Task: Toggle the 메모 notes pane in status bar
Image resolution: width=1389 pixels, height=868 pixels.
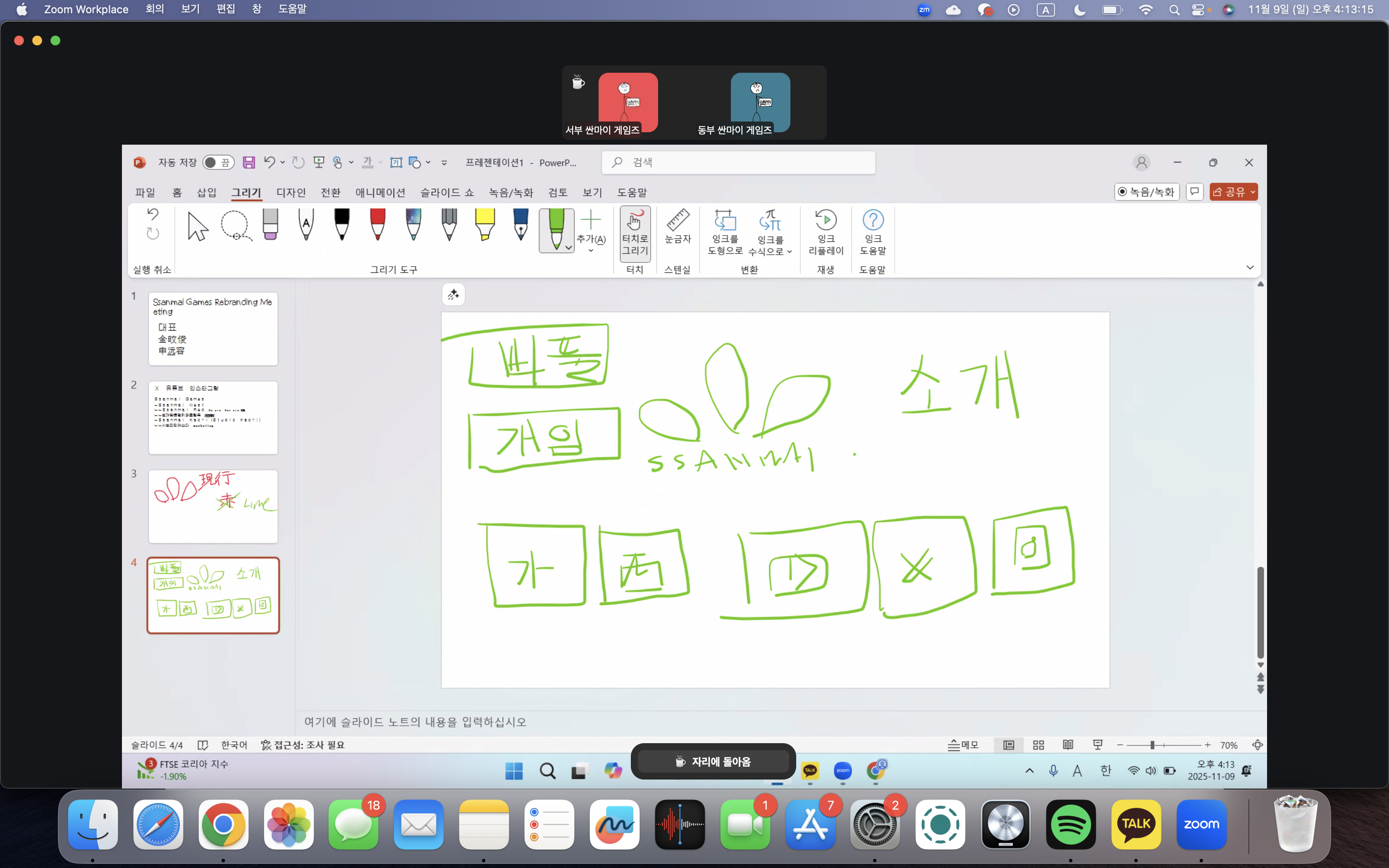Action: tap(962, 744)
